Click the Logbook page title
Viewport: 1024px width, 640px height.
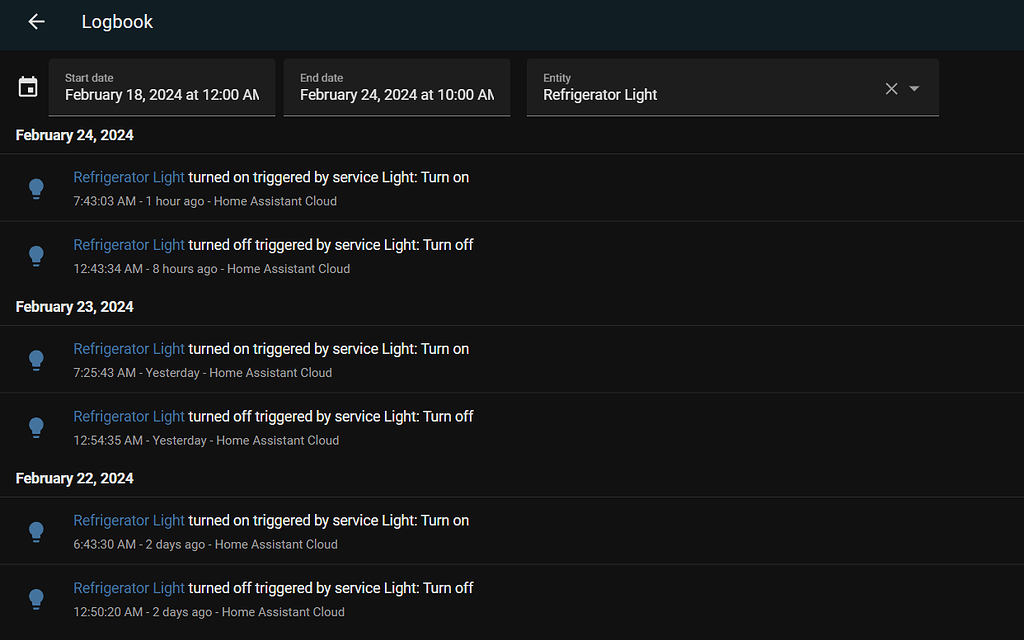click(117, 22)
